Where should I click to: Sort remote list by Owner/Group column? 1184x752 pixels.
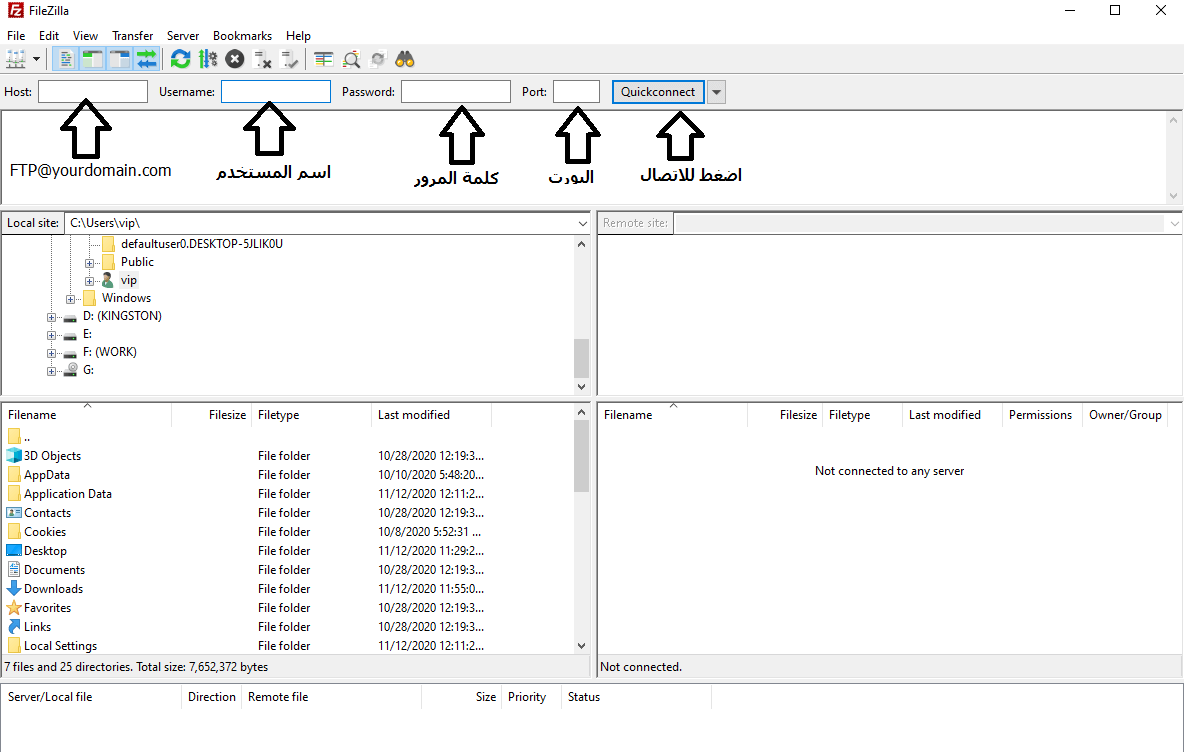1125,415
